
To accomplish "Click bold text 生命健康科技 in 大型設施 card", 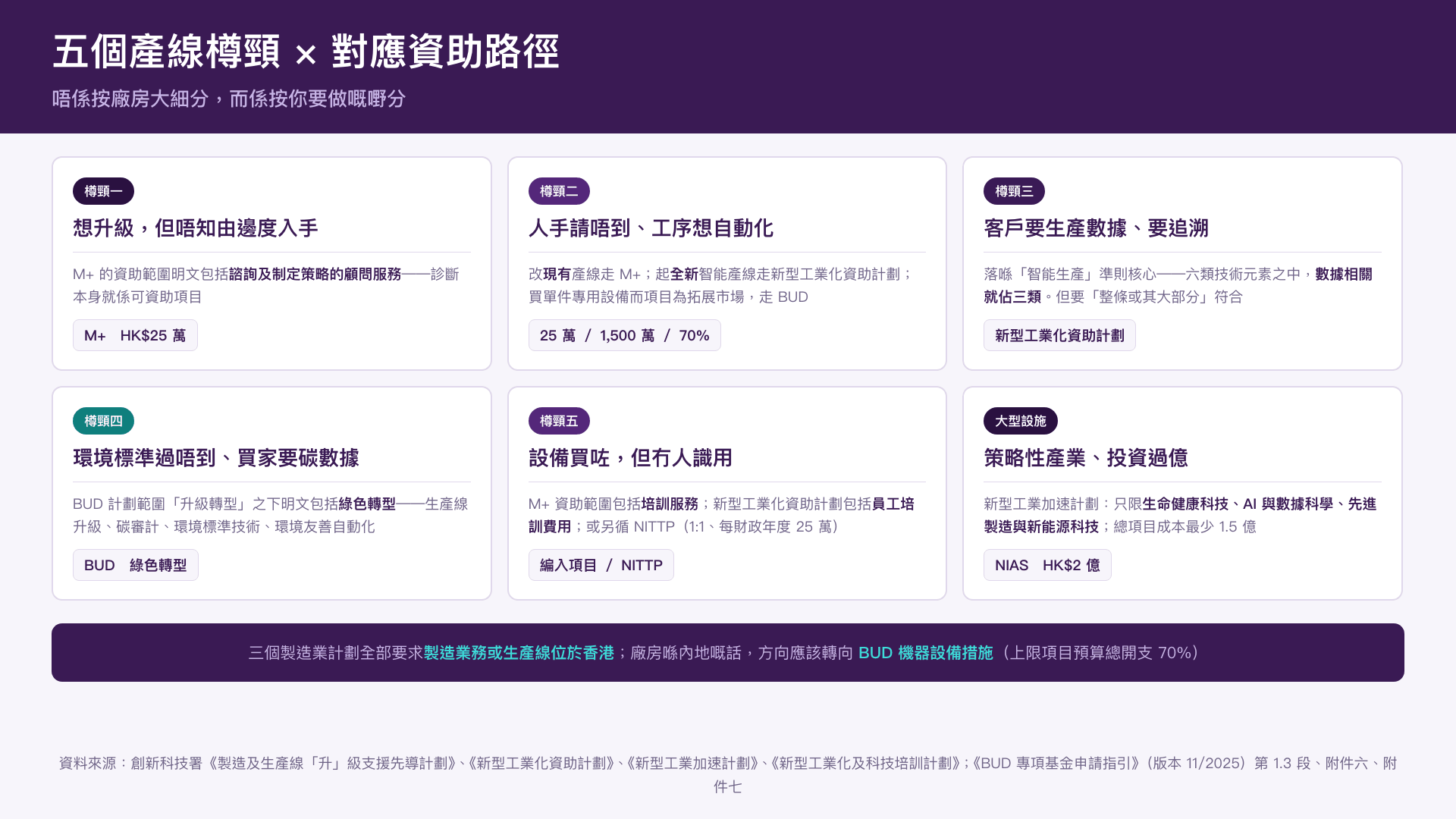I will 1185,504.
